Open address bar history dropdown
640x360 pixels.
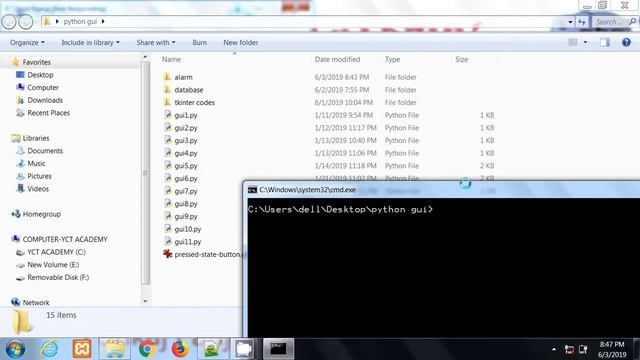pyautogui.click(x=570, y=22)
